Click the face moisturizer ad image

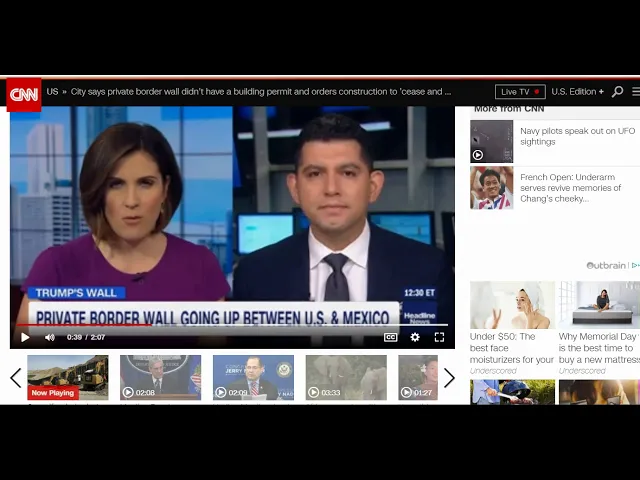tap(512, 305)
